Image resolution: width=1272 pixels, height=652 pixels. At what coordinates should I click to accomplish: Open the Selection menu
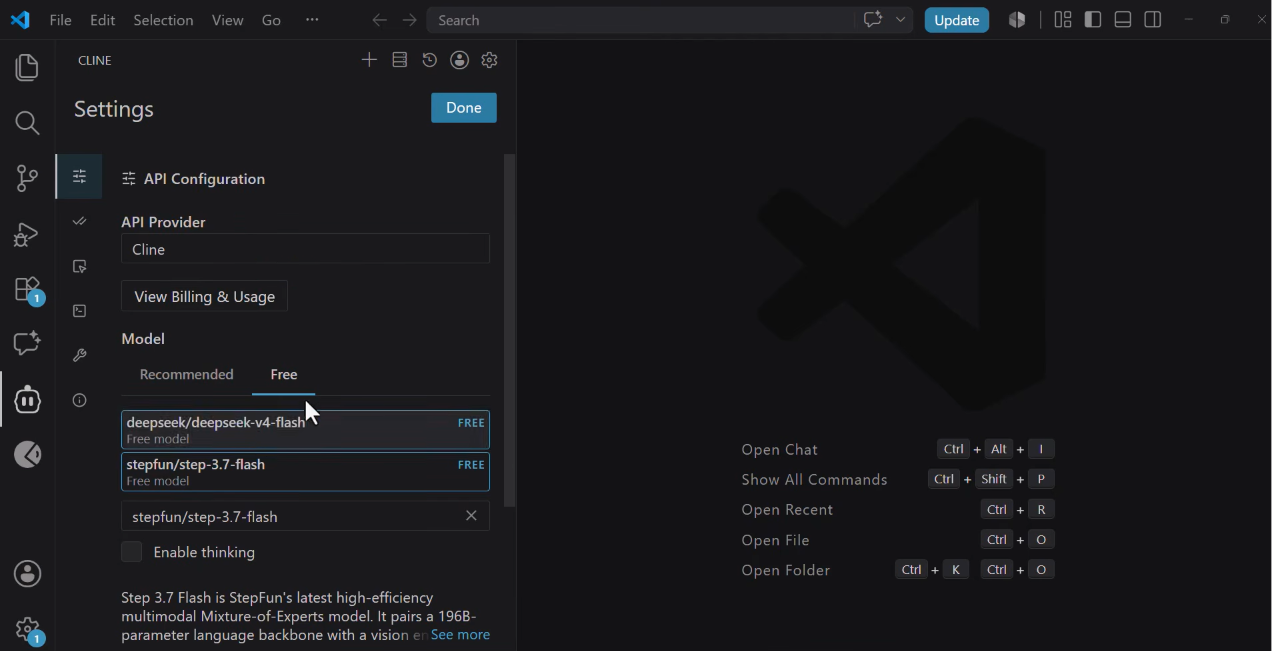[x=163, y=20]
